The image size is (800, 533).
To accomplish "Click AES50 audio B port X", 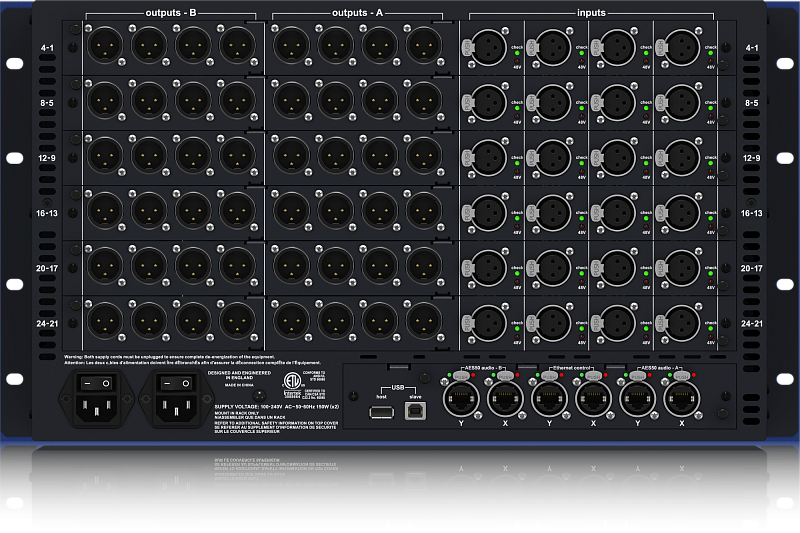I will click(x=505, y=398).
